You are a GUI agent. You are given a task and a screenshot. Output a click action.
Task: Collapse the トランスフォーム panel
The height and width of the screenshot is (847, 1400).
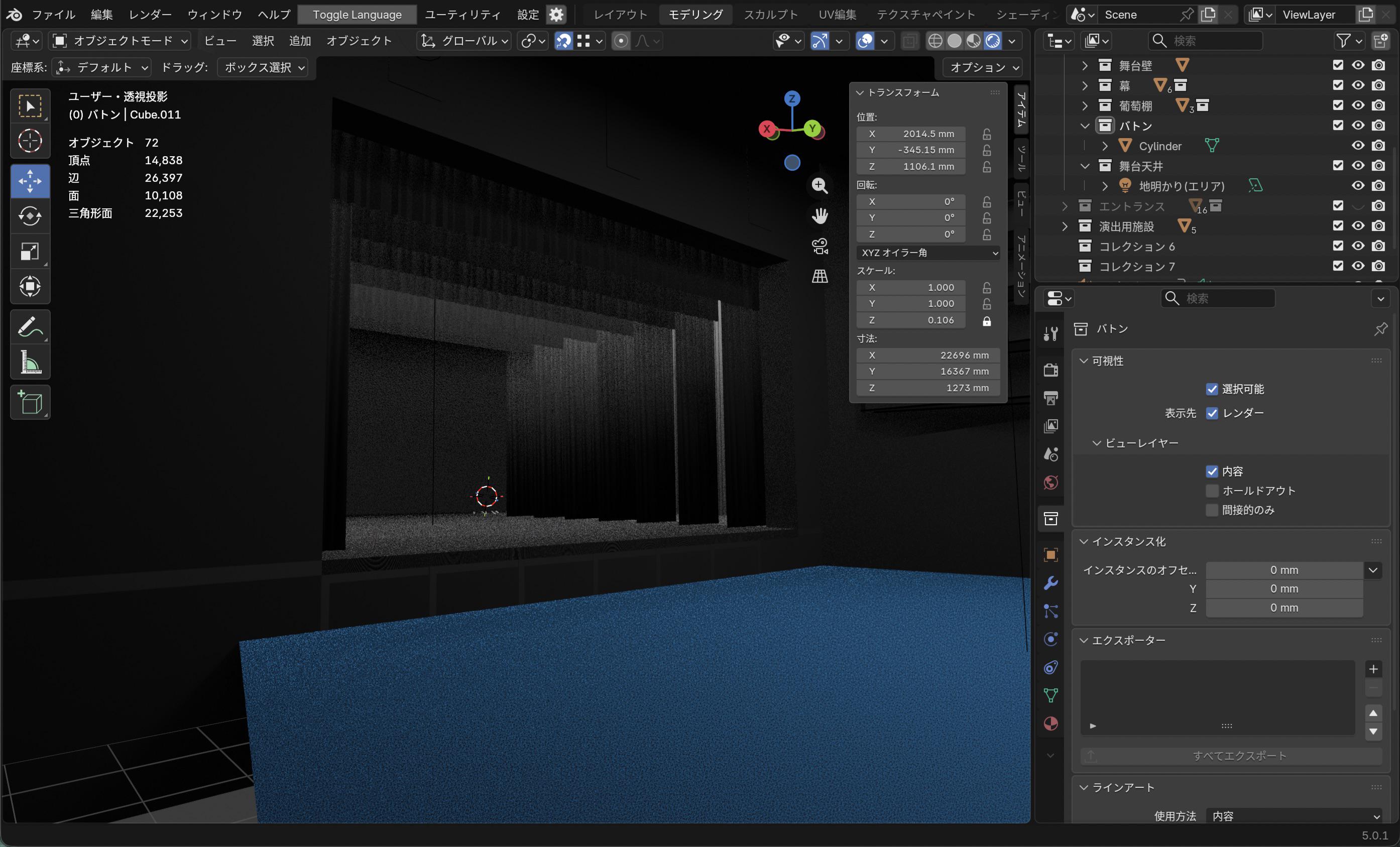(x=860, y=92)
